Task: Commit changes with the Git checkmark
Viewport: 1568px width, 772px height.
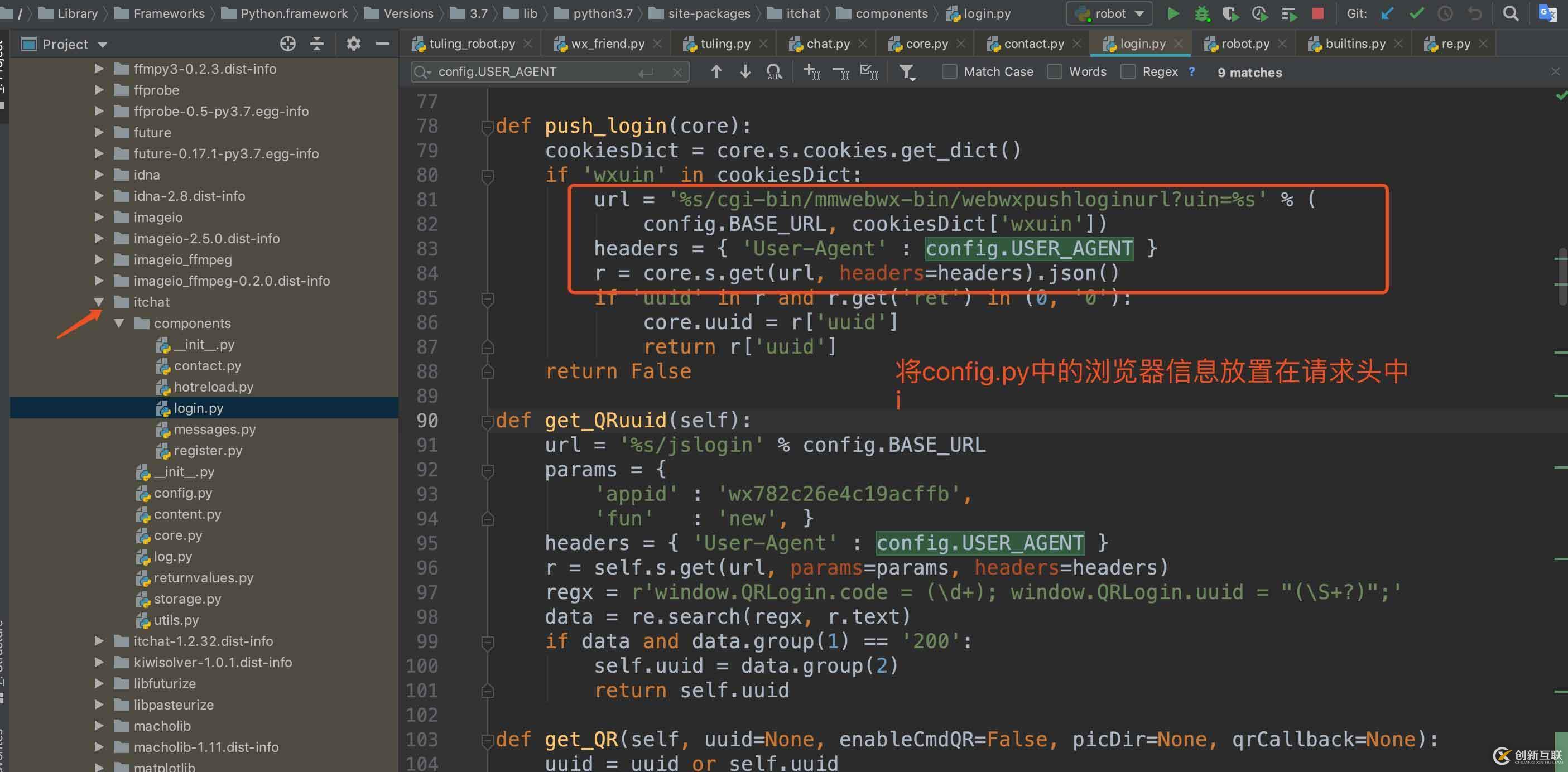Action: tap(1417, 13)
